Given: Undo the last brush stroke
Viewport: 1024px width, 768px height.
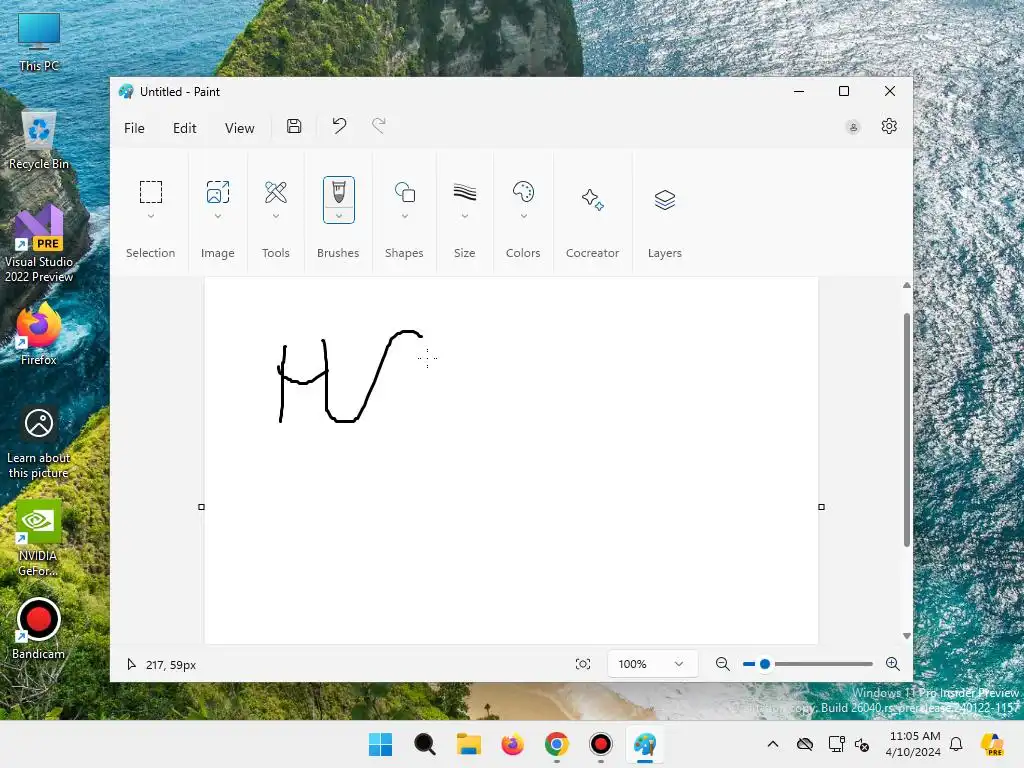Looking at the screenshot, I should coord(339,125).
